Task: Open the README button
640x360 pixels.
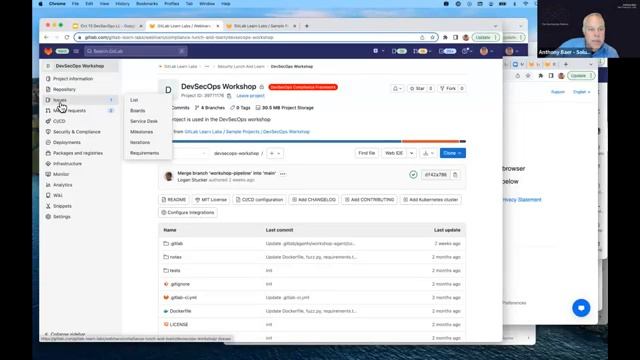Action: point(174,200)
